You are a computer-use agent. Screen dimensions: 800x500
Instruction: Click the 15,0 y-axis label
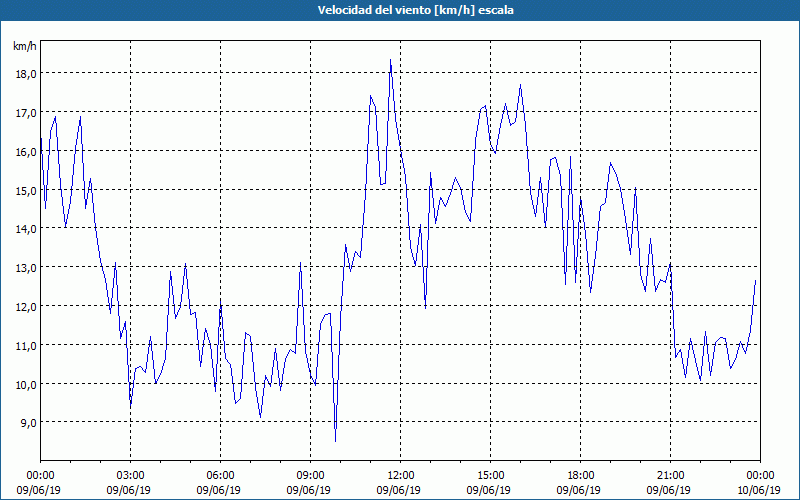pyautogui.click(x=26, y=190)
